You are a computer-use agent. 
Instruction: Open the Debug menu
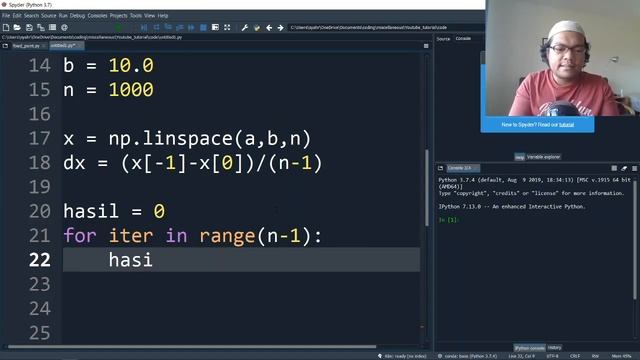click(77, 16)
